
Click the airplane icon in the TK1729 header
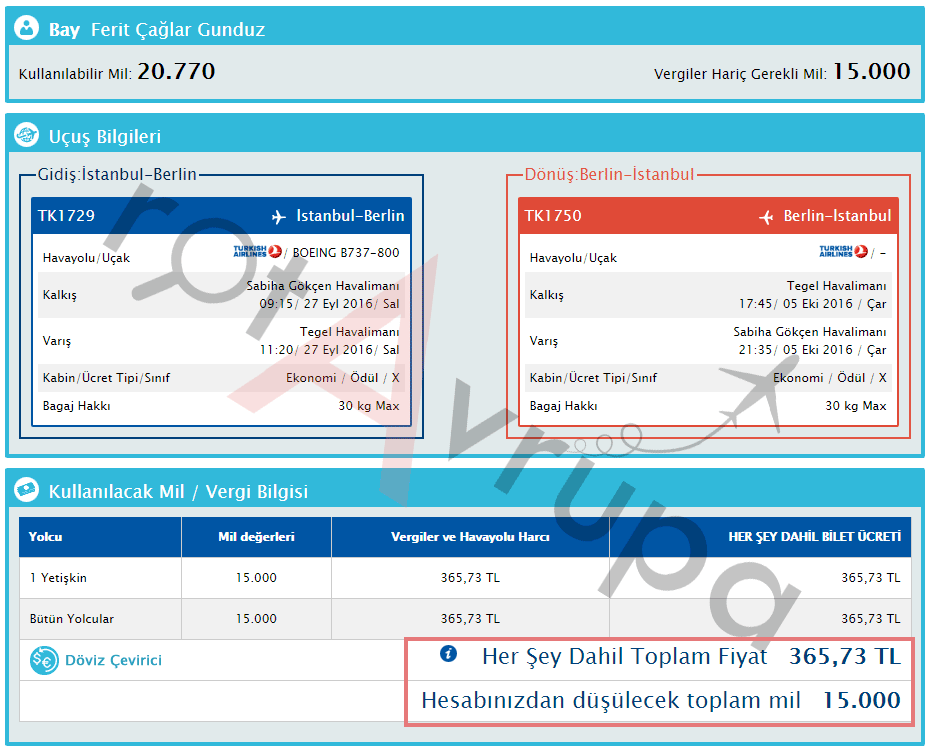click(x=279, y=216)
